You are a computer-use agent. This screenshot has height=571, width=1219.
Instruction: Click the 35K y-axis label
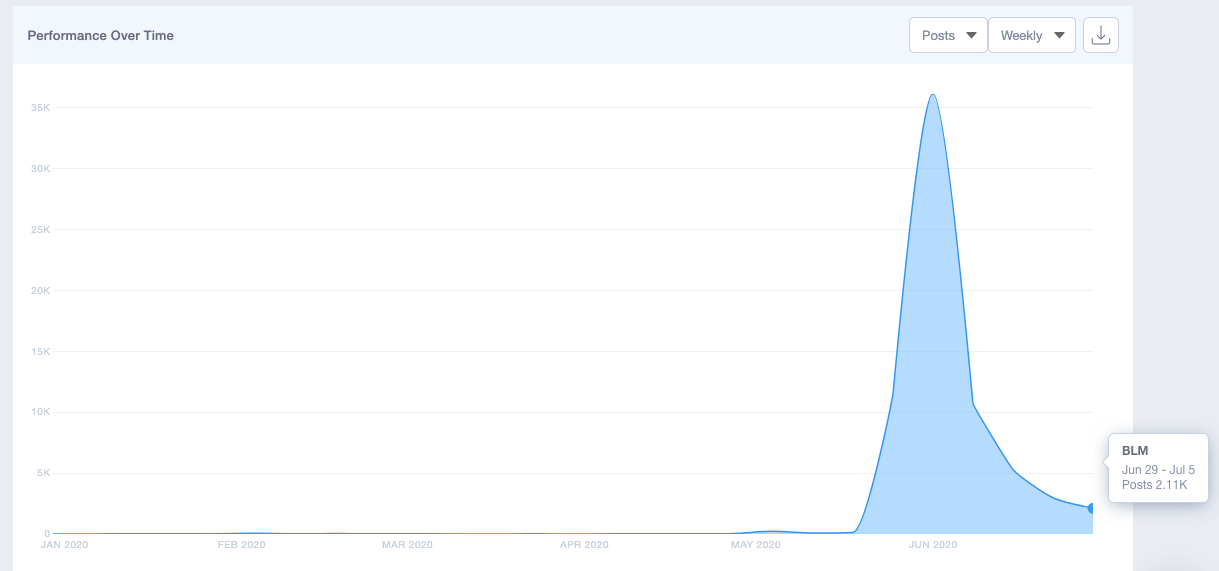[x=39, y=107]
